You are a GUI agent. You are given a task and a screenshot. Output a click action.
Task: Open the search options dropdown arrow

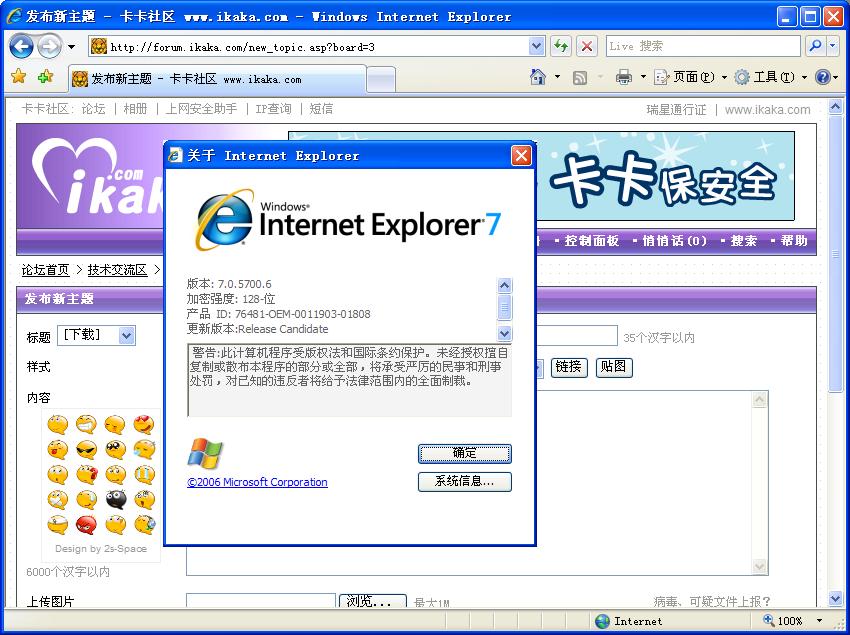(833, 47)
